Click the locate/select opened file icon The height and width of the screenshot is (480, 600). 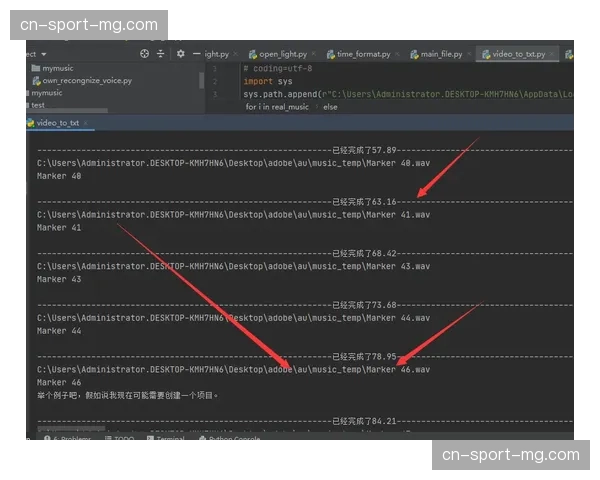pos(145,54)
